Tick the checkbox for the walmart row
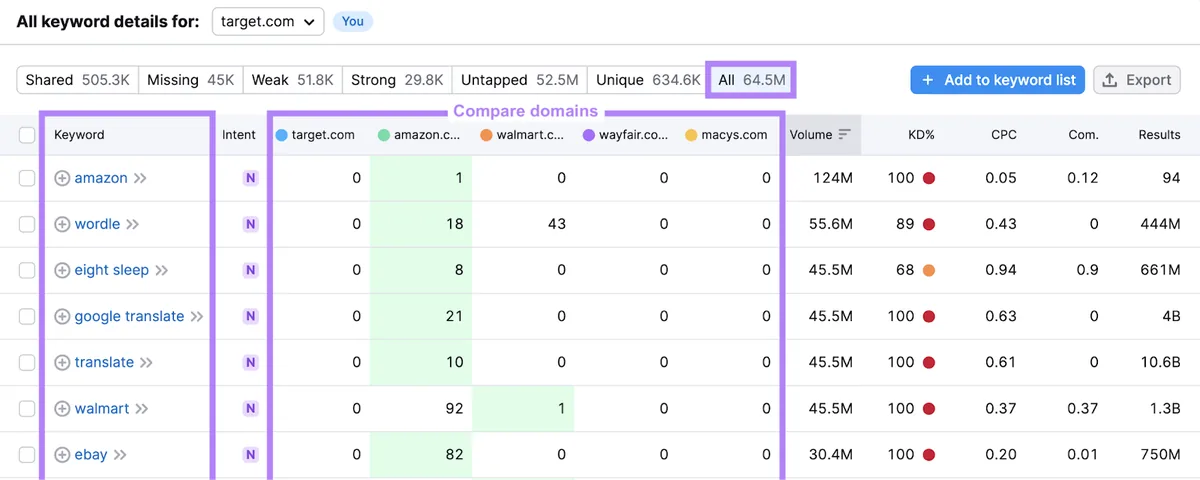The height and width of the screenshot is (480, 1200). [27, 408]
